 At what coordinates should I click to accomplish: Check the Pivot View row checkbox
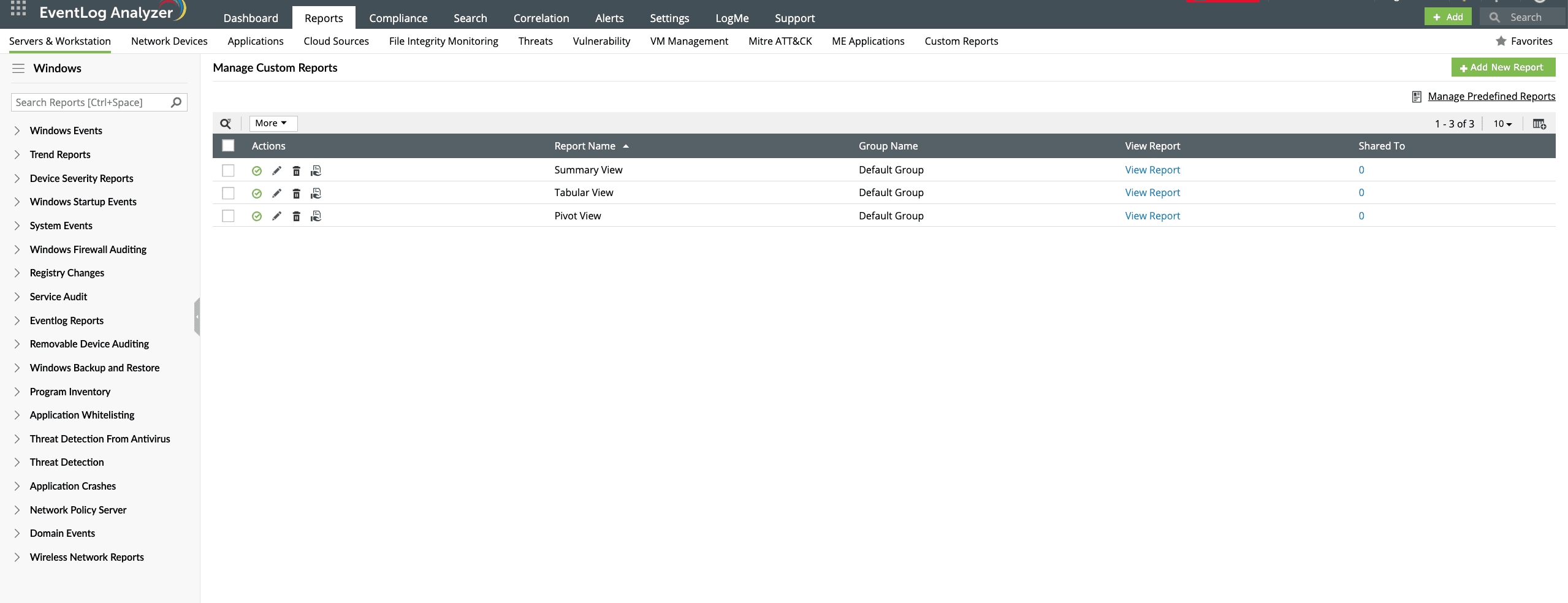pos(228,216)
